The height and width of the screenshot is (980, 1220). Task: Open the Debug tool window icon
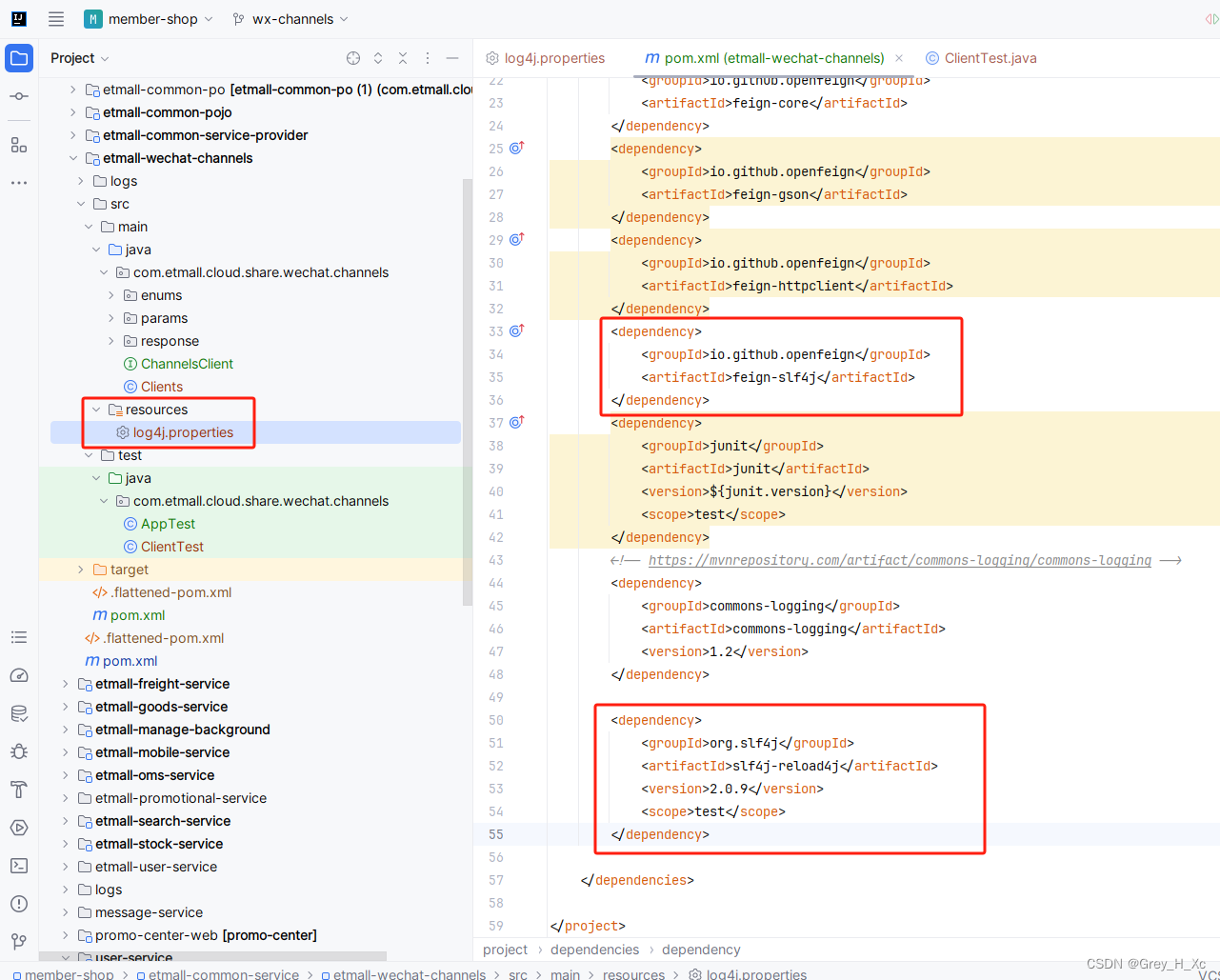19,751
